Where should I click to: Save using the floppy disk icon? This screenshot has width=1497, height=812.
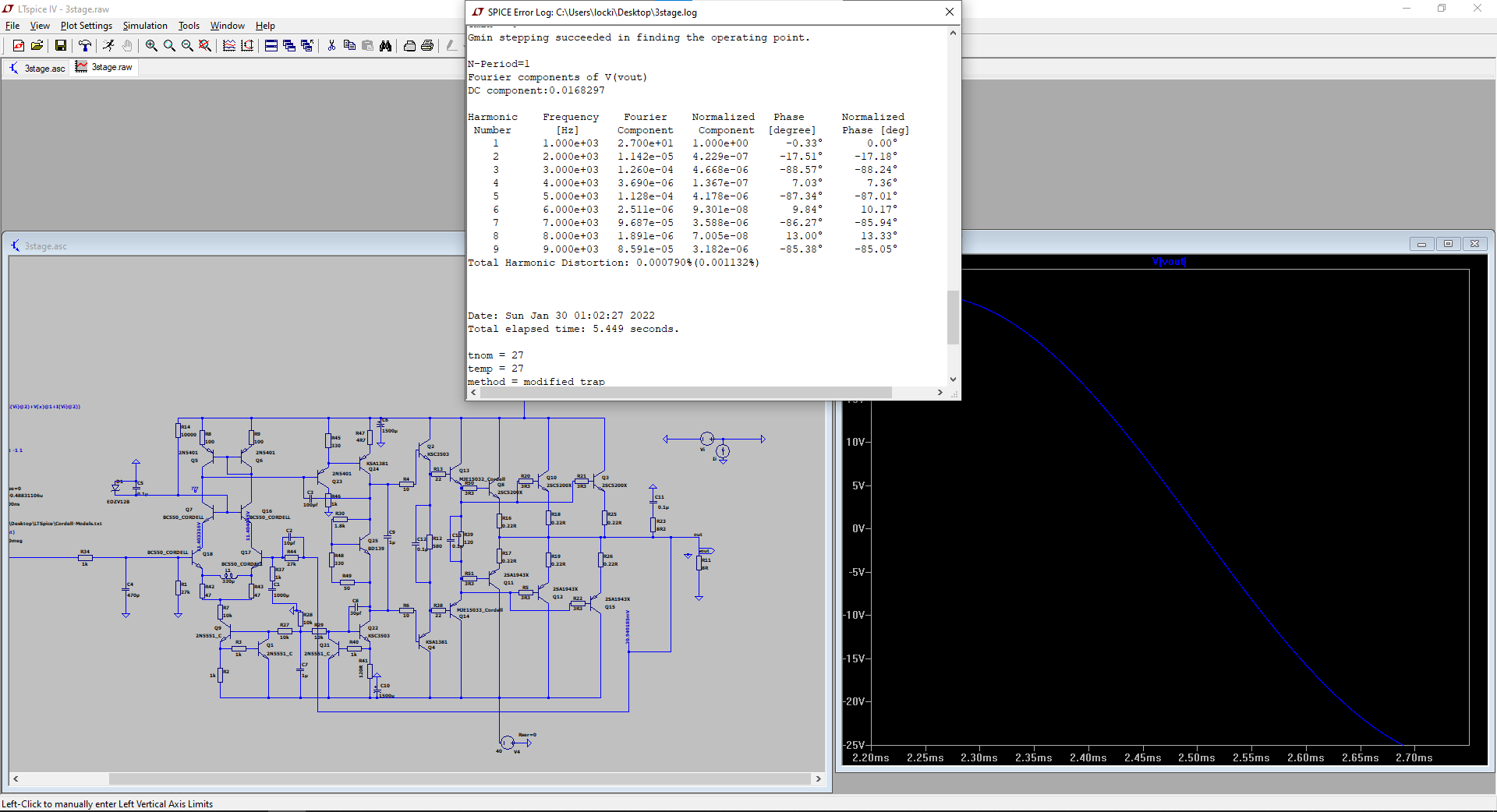[60, 46]
